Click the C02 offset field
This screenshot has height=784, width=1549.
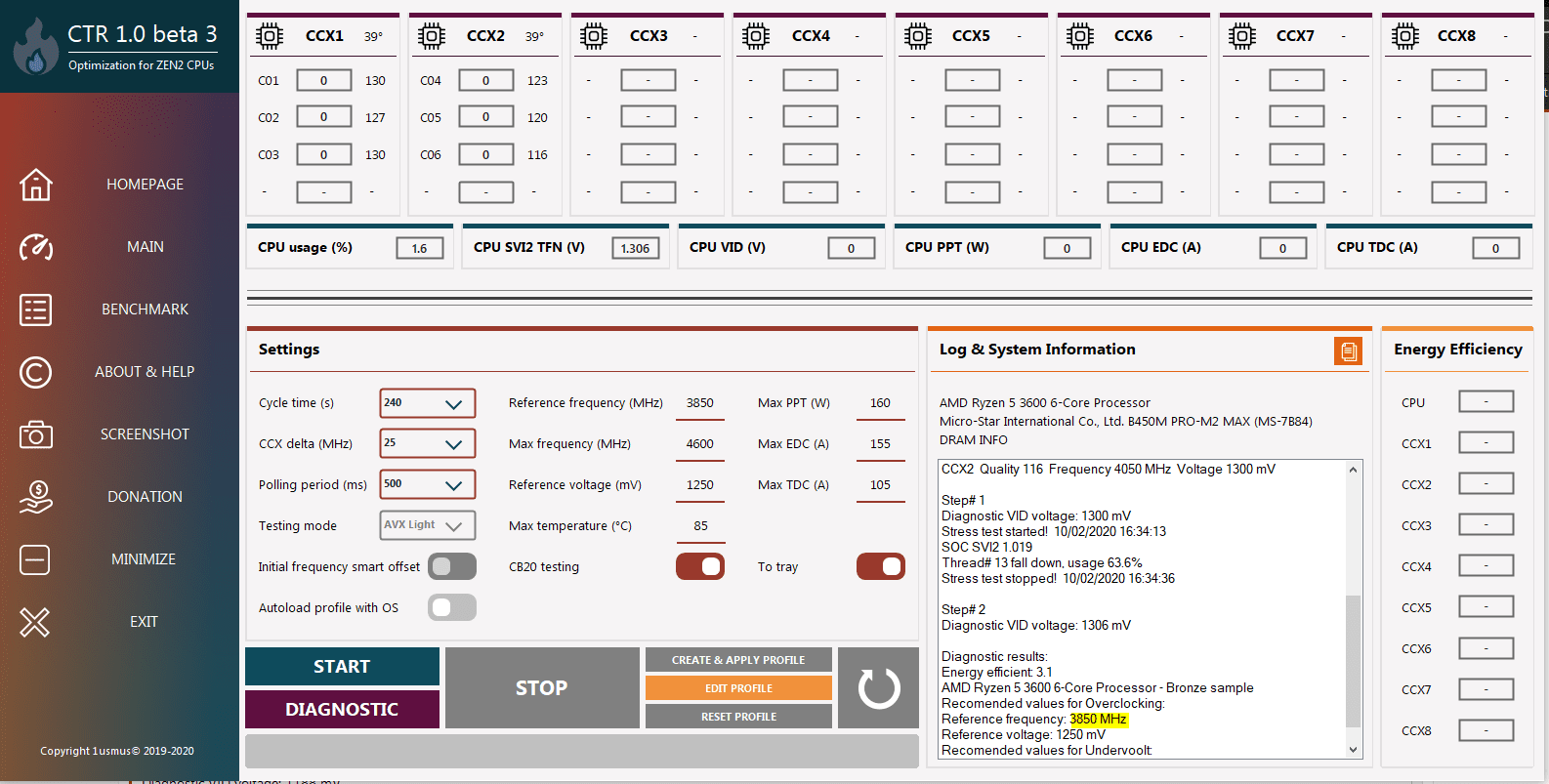tap(324, 117)
